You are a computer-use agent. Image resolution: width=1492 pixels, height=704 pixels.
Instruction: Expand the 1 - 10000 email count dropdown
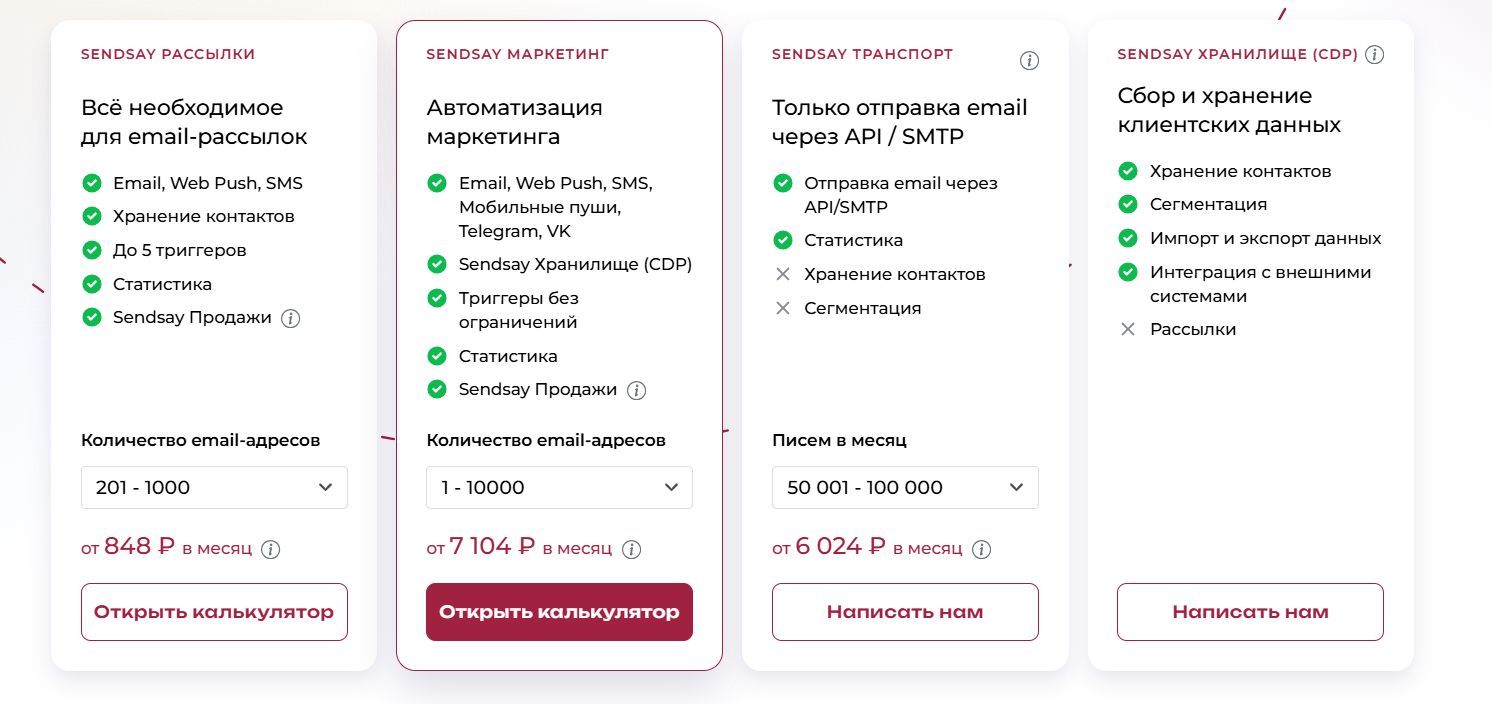click(559, 487)
